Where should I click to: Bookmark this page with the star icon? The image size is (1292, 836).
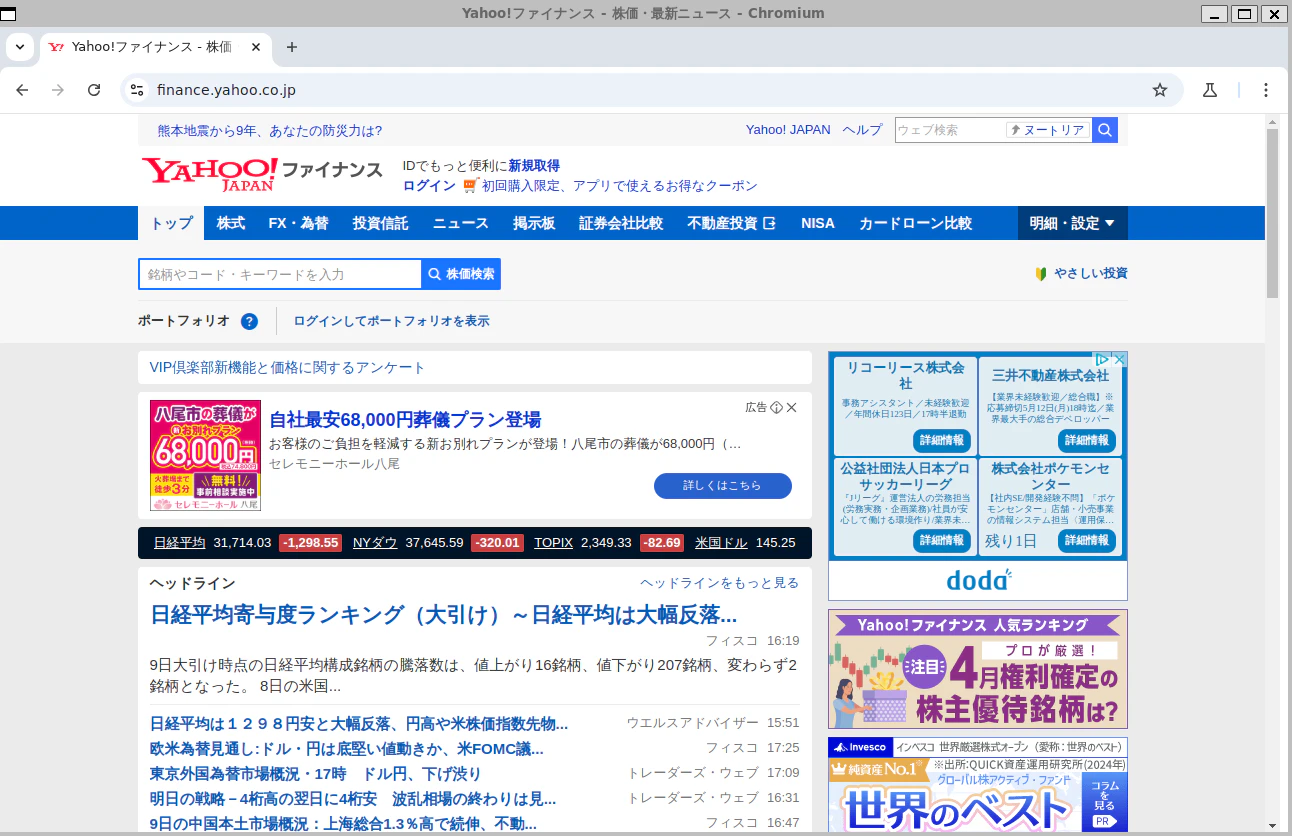click(x=1160, y=90)
